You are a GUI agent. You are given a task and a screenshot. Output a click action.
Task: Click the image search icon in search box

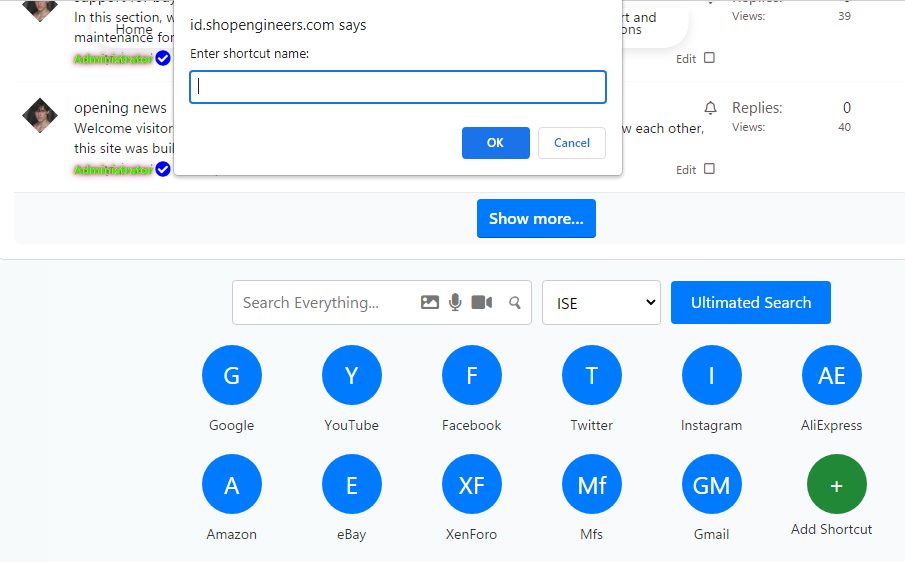click(429, 302)
